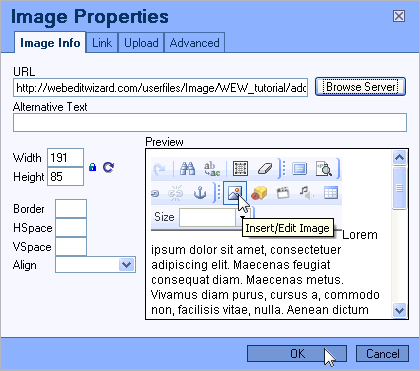Open the Size dropdown in preview
This screenshot has height=371, width=420.
[243, 217]
